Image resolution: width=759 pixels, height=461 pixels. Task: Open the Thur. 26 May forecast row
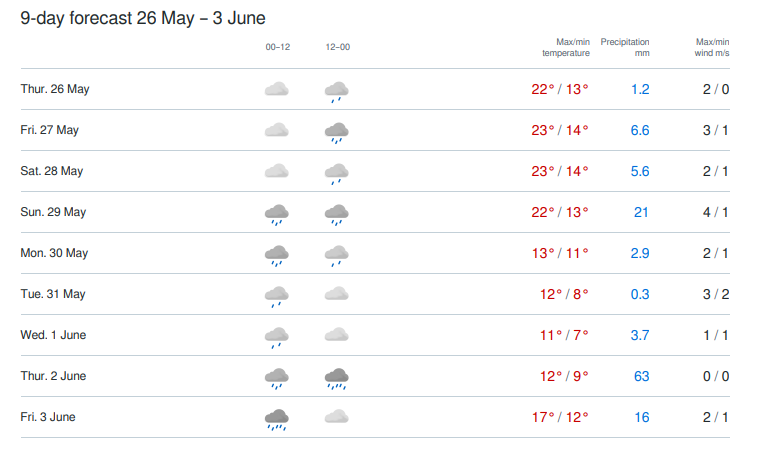tap(375, 89)
